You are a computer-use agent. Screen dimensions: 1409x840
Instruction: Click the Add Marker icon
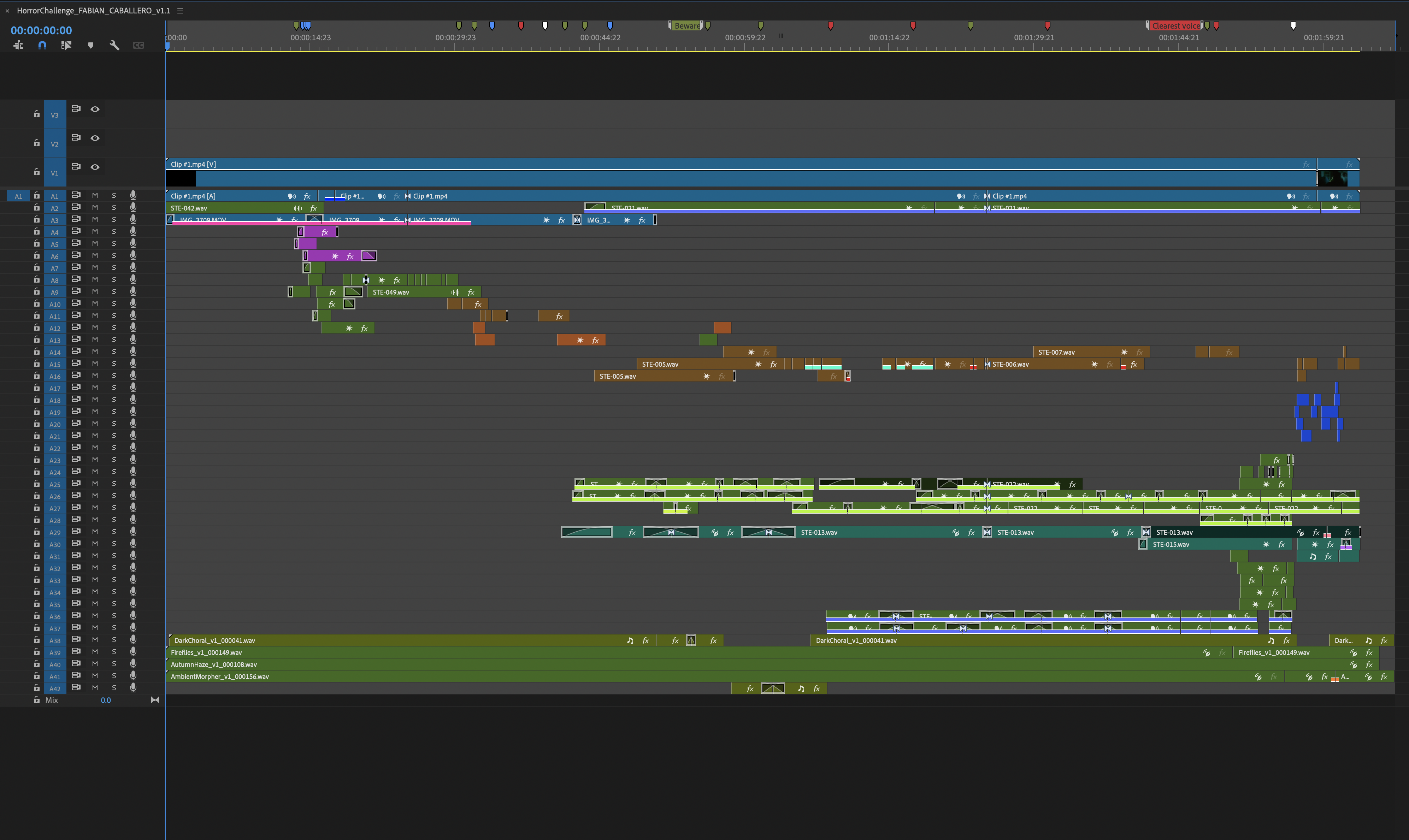(x=90, y=45)
